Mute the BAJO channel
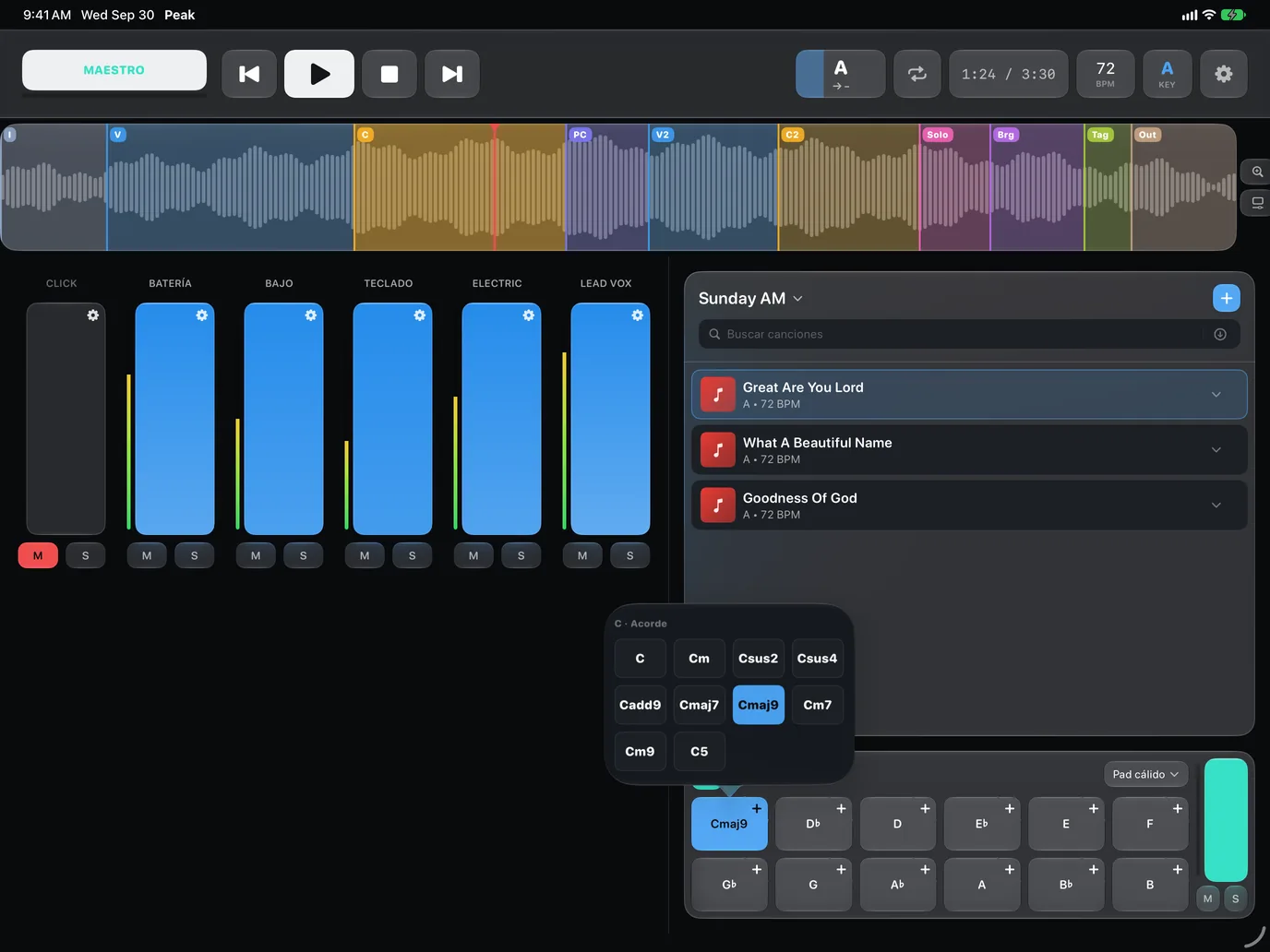This screenshot has height=952, width=1270. pos(256,555)
